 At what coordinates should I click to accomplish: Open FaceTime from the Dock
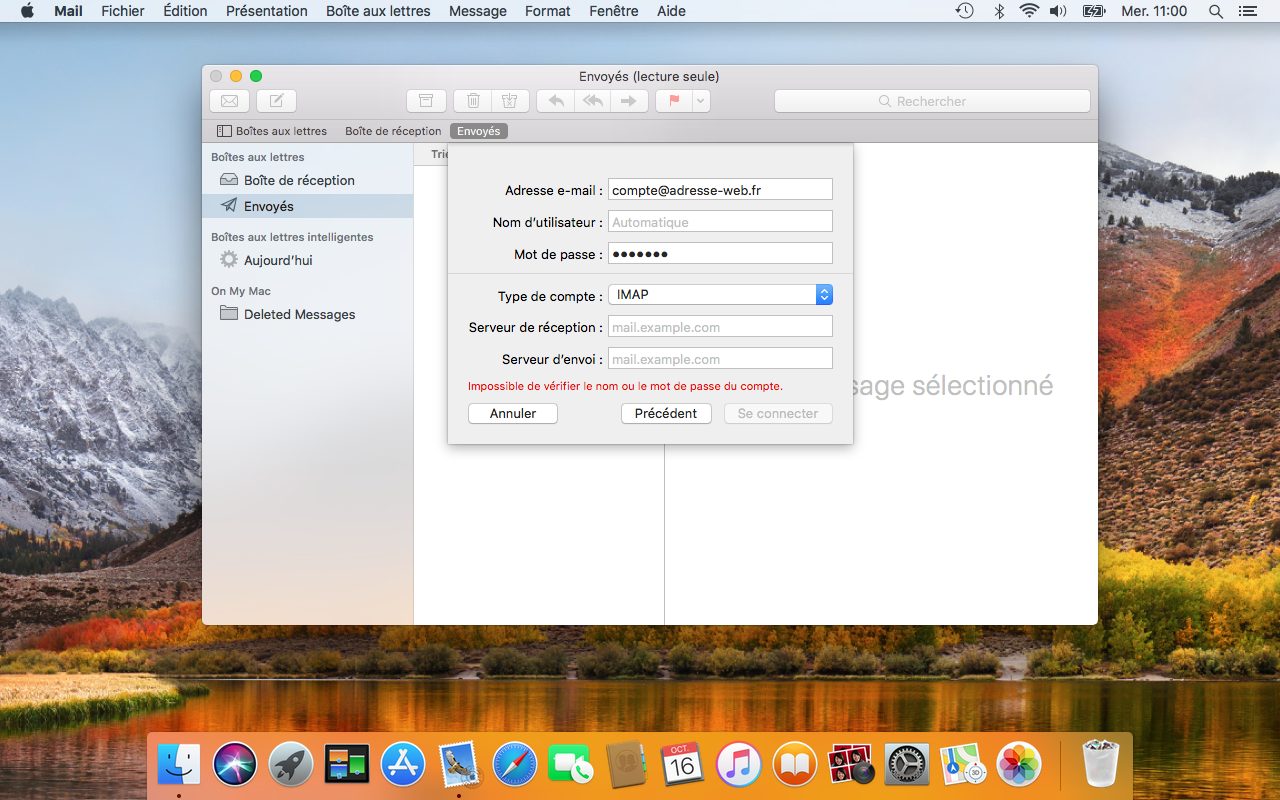(571, 765)
